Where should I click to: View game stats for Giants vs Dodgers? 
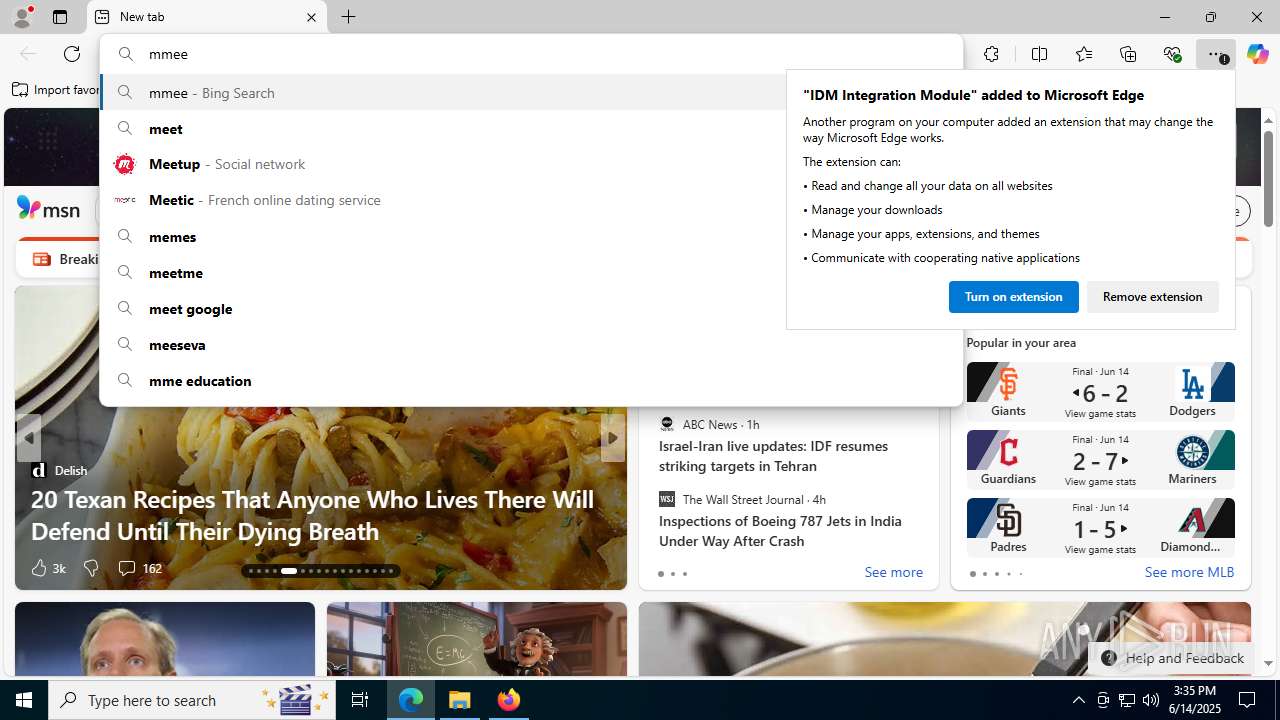click(1100, 414)
